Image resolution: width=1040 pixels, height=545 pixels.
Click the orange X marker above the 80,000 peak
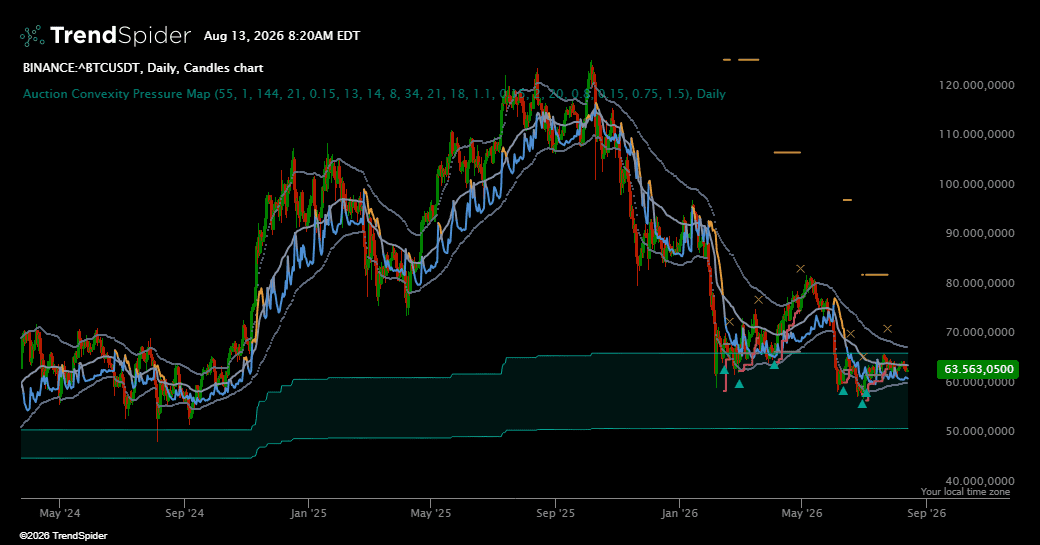tap(801, 269)
